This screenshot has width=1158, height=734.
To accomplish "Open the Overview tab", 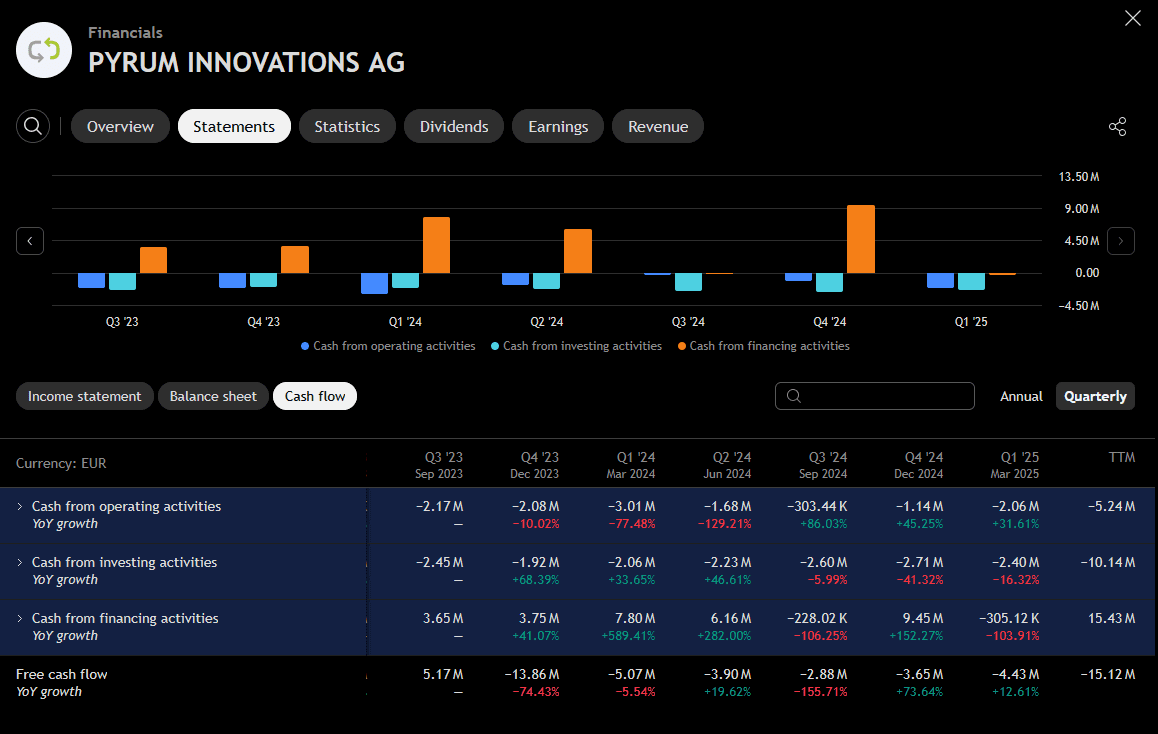I will click(120, 127).
